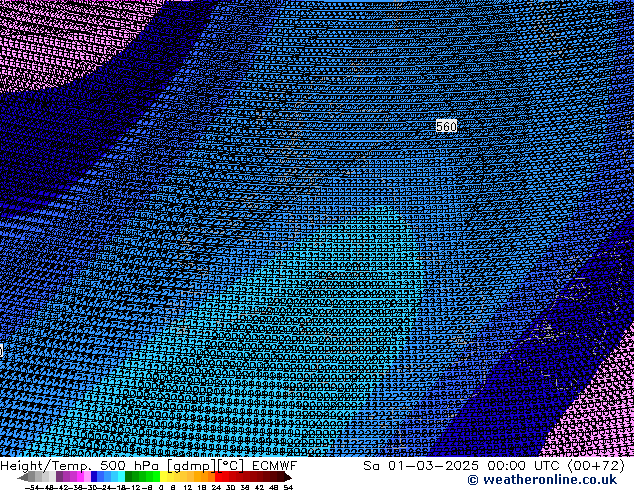This screenshot has width=634, height=490.
Task: Click the dark blue -30 legend swatch
Action: (94, 476)
